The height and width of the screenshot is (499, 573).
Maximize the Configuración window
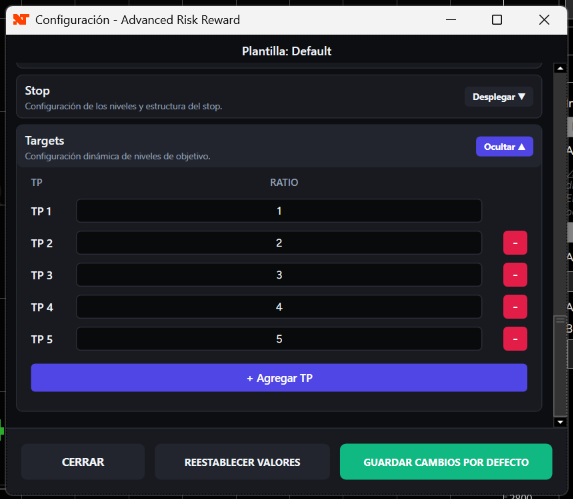click(497, 20)
